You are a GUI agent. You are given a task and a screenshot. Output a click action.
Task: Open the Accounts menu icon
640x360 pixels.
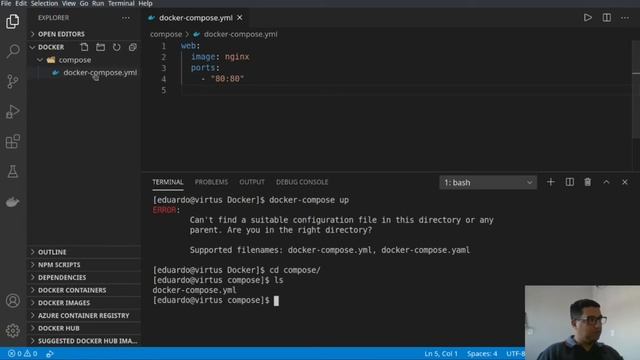(13, 301)
